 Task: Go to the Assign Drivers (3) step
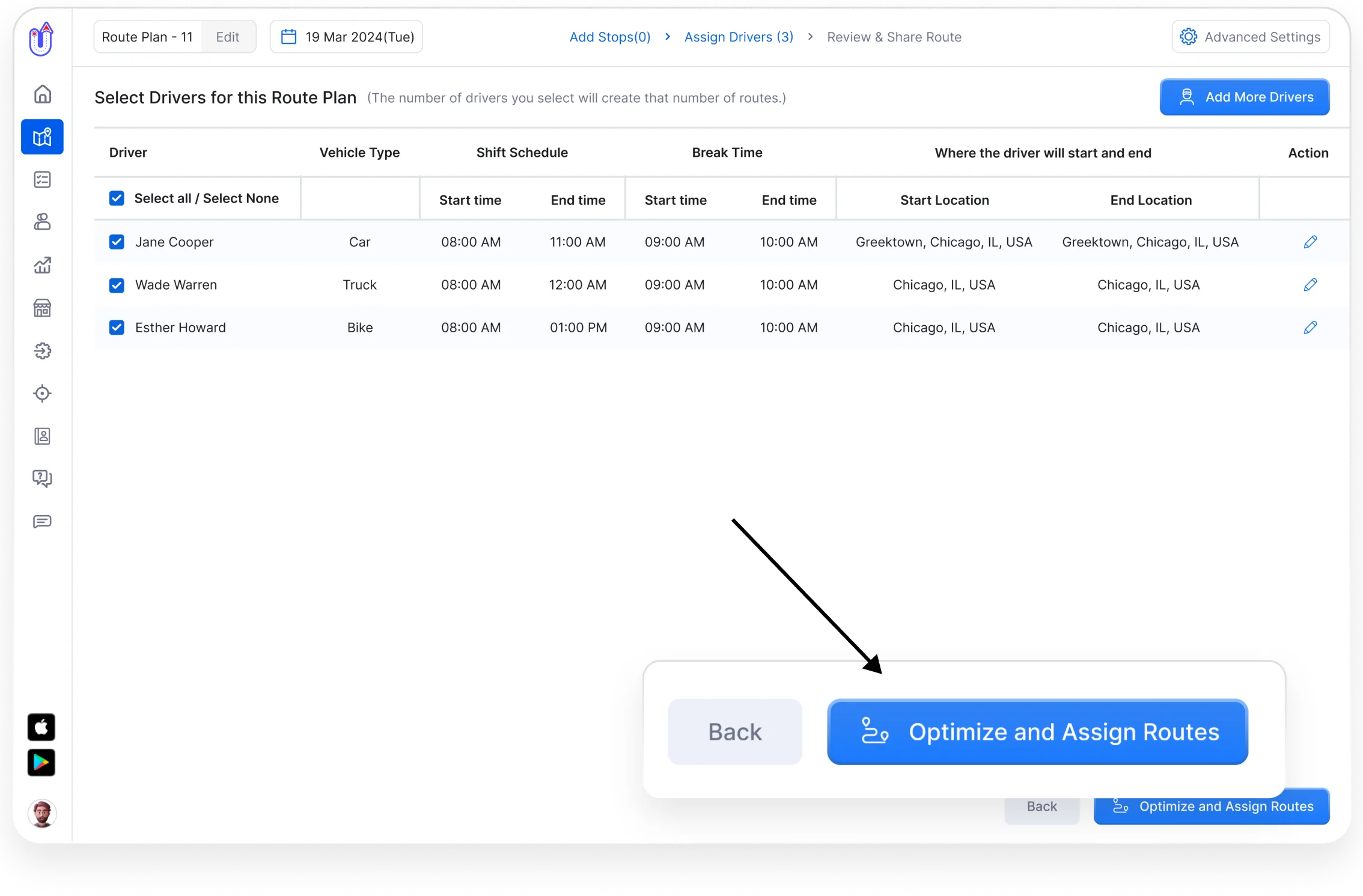tap(739, 37)
